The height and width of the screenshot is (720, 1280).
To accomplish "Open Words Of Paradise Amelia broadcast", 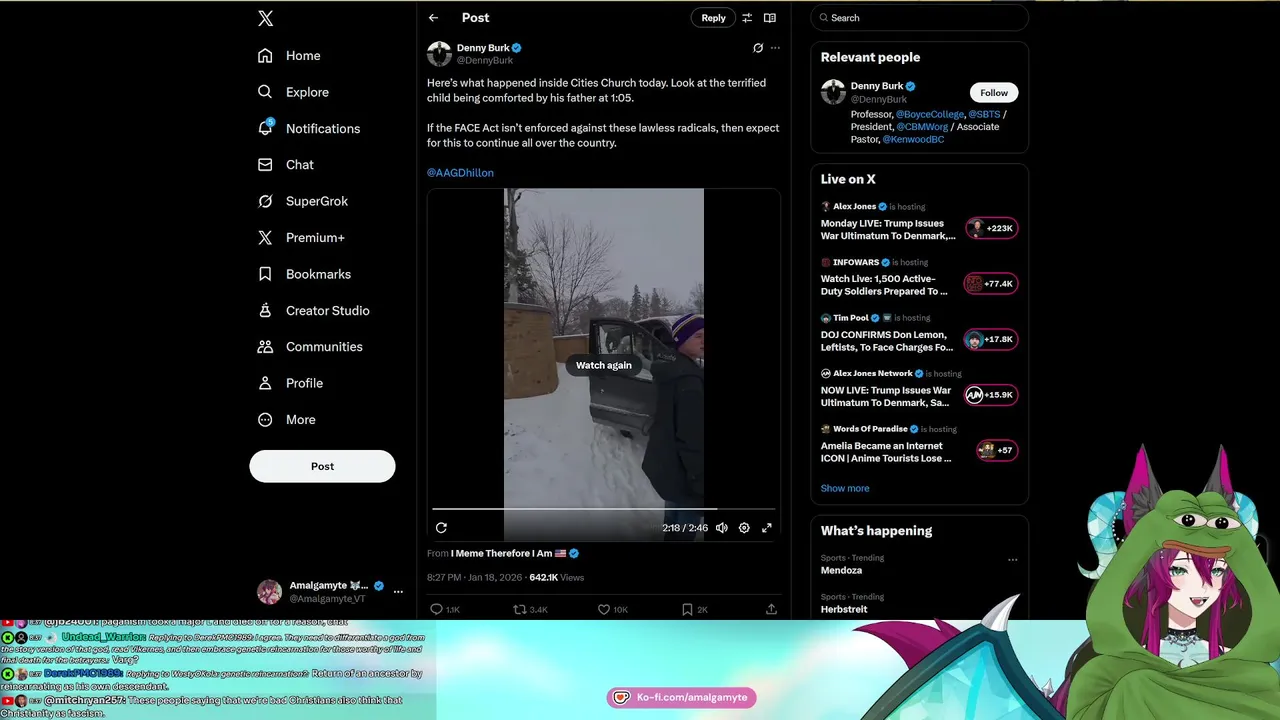I will coord(886,452).
